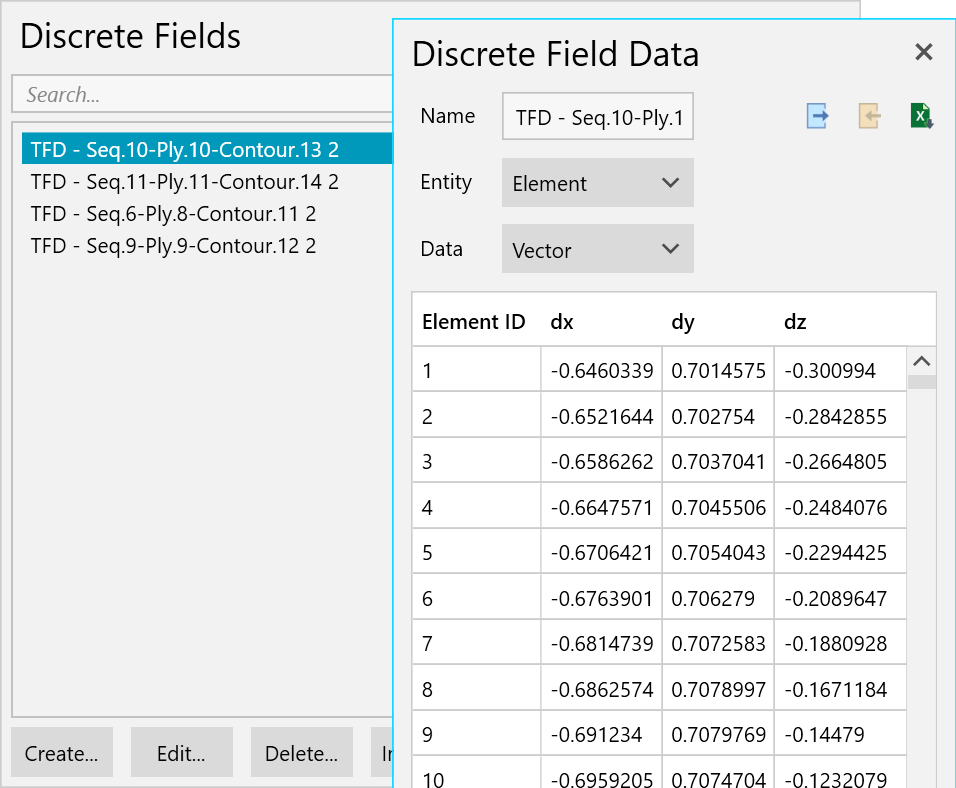Click dx cell -0.691234
The width and height of the screenshot is (956, 788).
(601, 734)
